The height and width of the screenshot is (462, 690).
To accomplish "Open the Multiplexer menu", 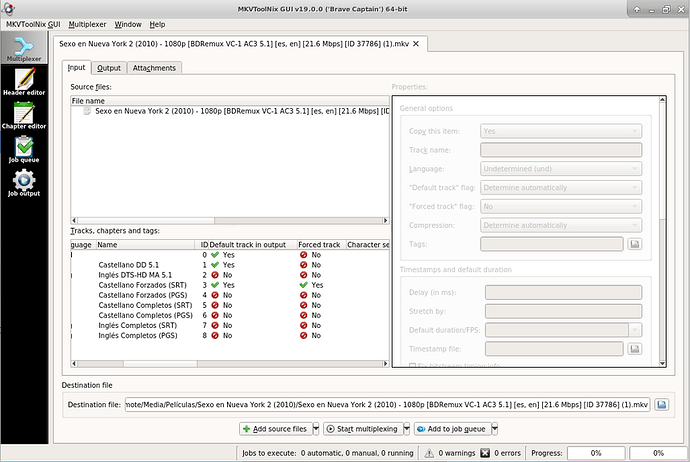I will point(87,25).
